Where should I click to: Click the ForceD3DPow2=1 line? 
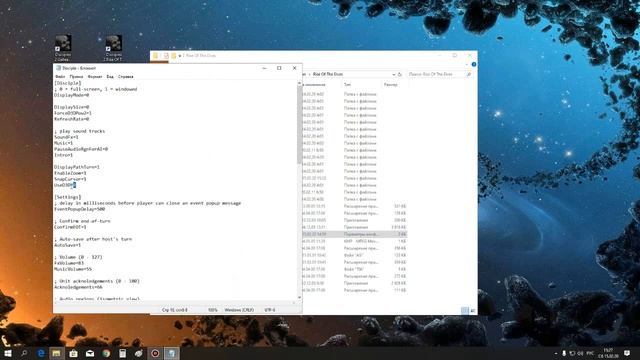tap(73, 113)
